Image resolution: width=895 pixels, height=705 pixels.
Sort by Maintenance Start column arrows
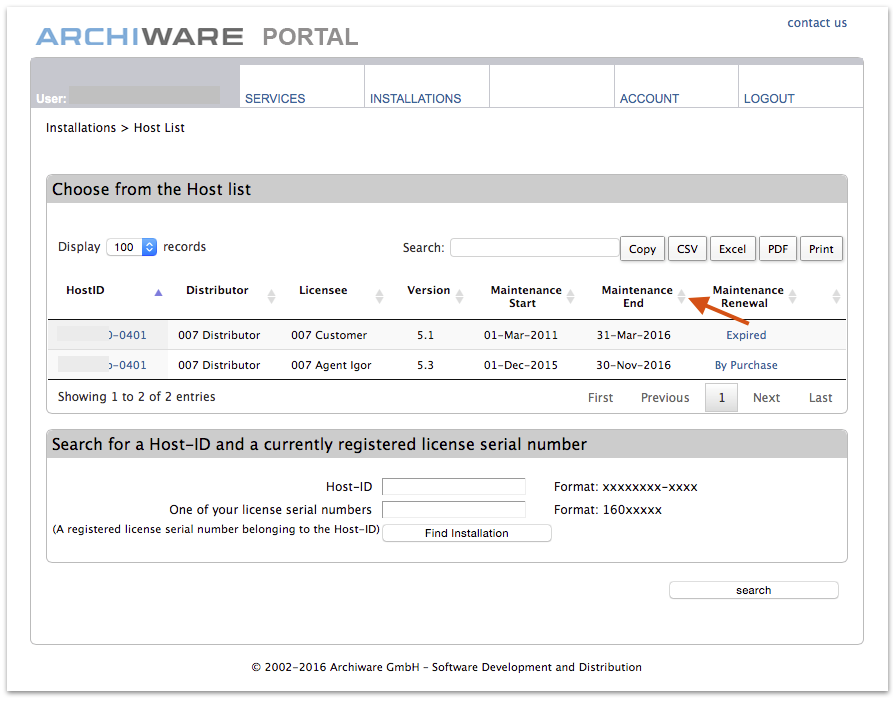[570, 296]
